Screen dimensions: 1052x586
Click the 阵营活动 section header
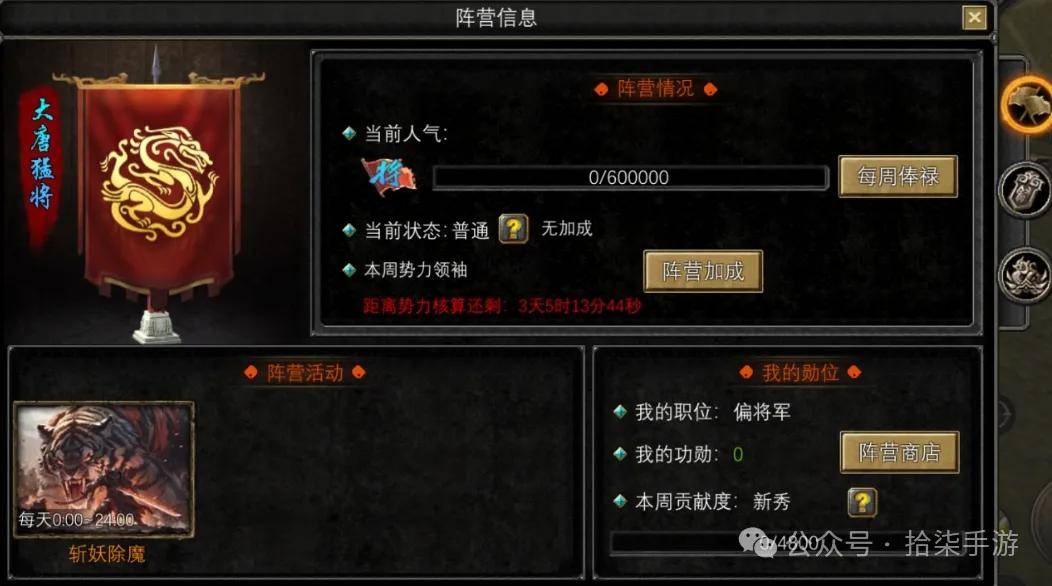pyautogui.click(x=305, y=373)
